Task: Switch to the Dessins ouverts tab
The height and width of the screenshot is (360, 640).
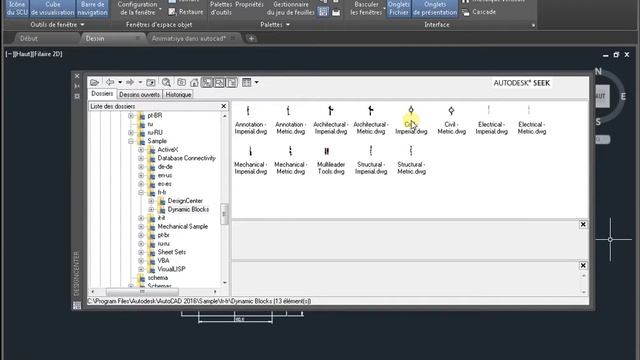Action: (140, 95)
